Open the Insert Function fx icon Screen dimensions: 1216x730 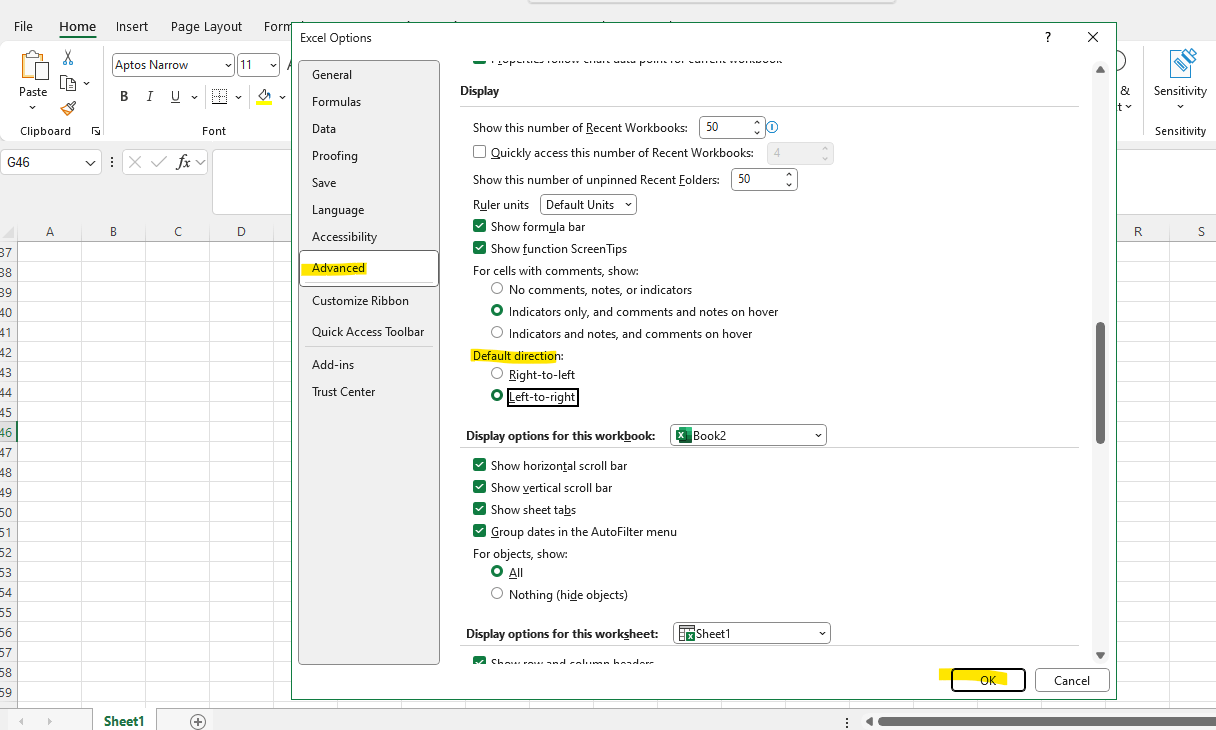point(182,160)
